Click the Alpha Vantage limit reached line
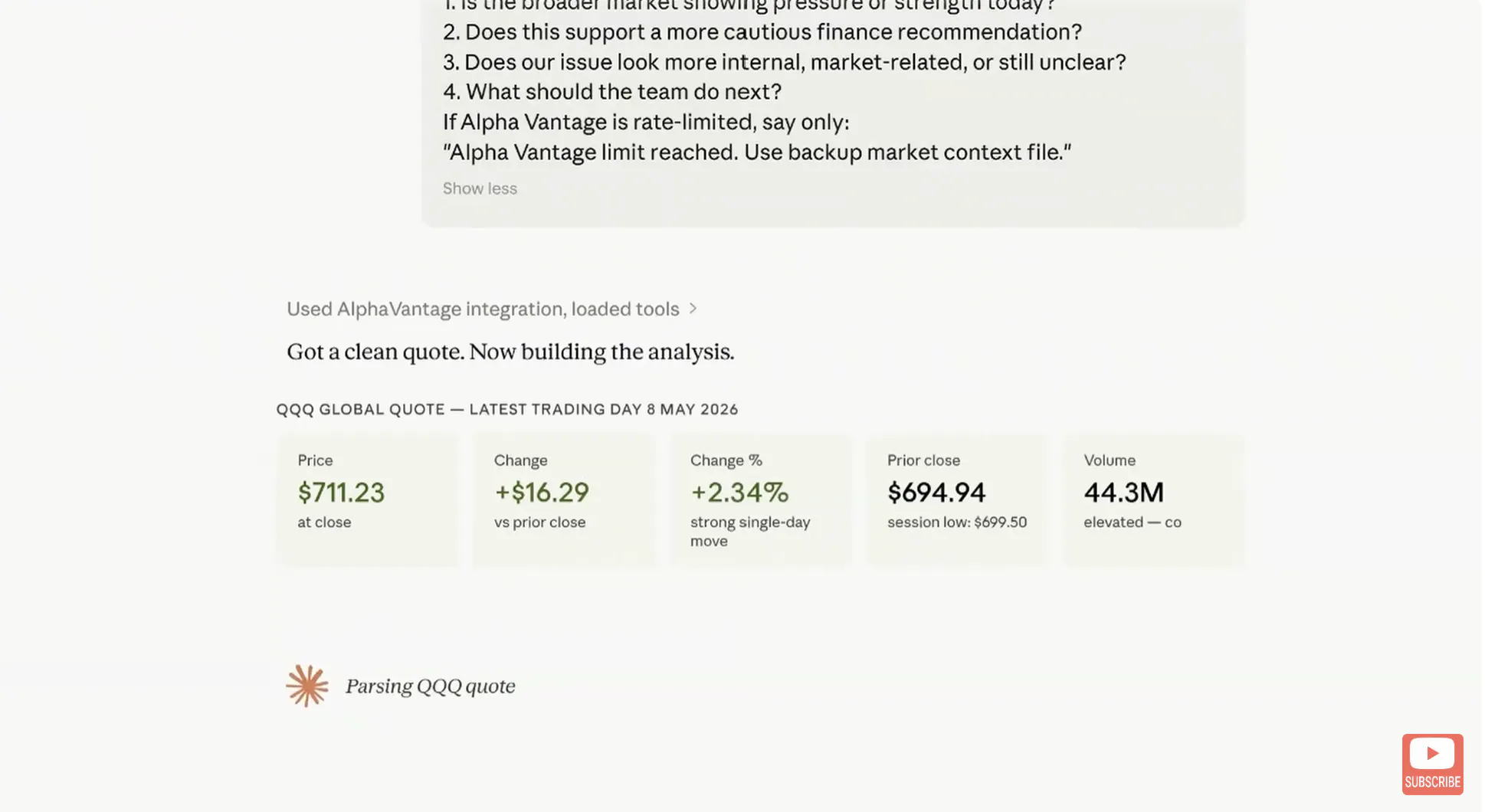 click(757, 152)
